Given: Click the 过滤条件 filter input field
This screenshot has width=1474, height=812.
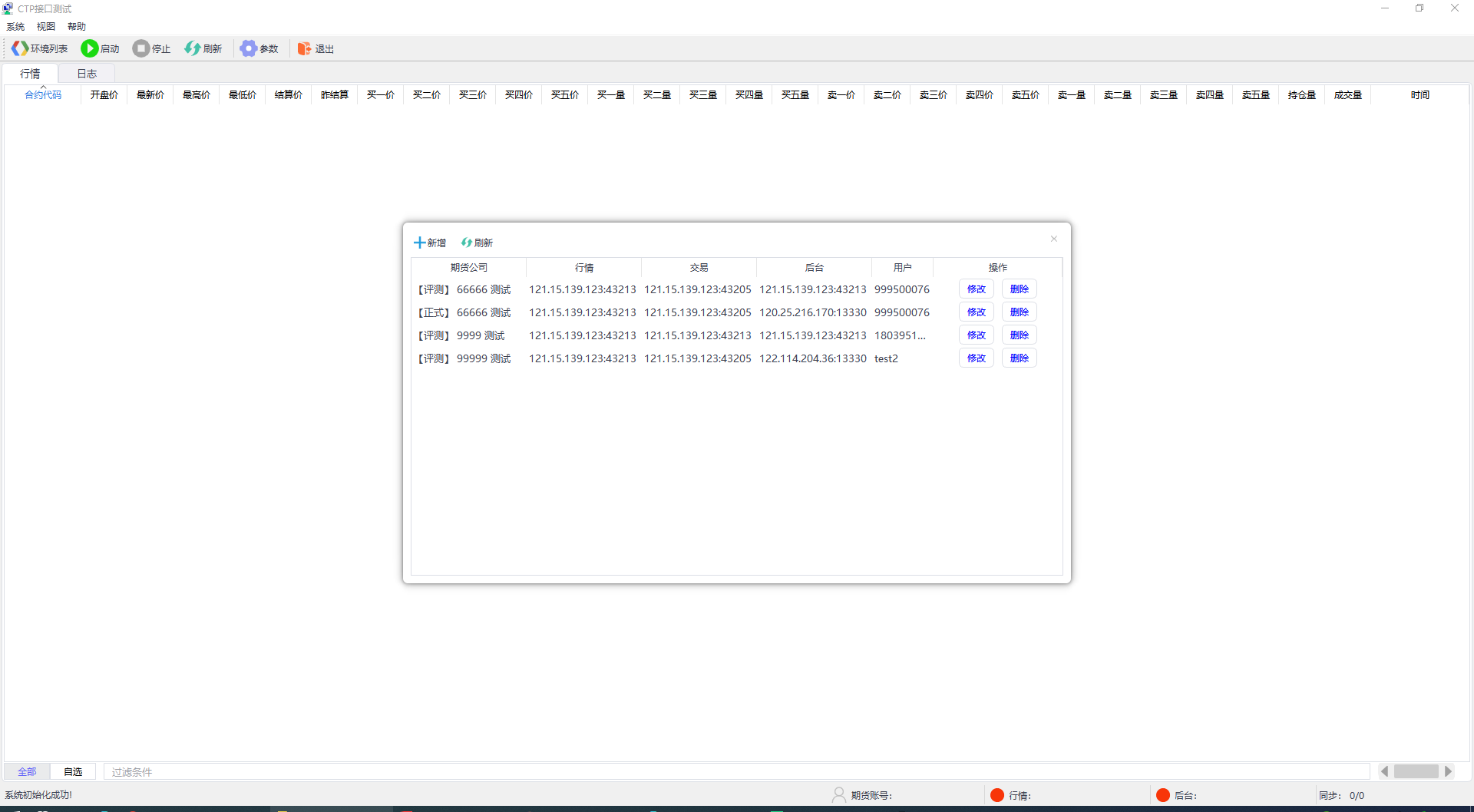Looking at the screenshot, I should pos(737,771).
